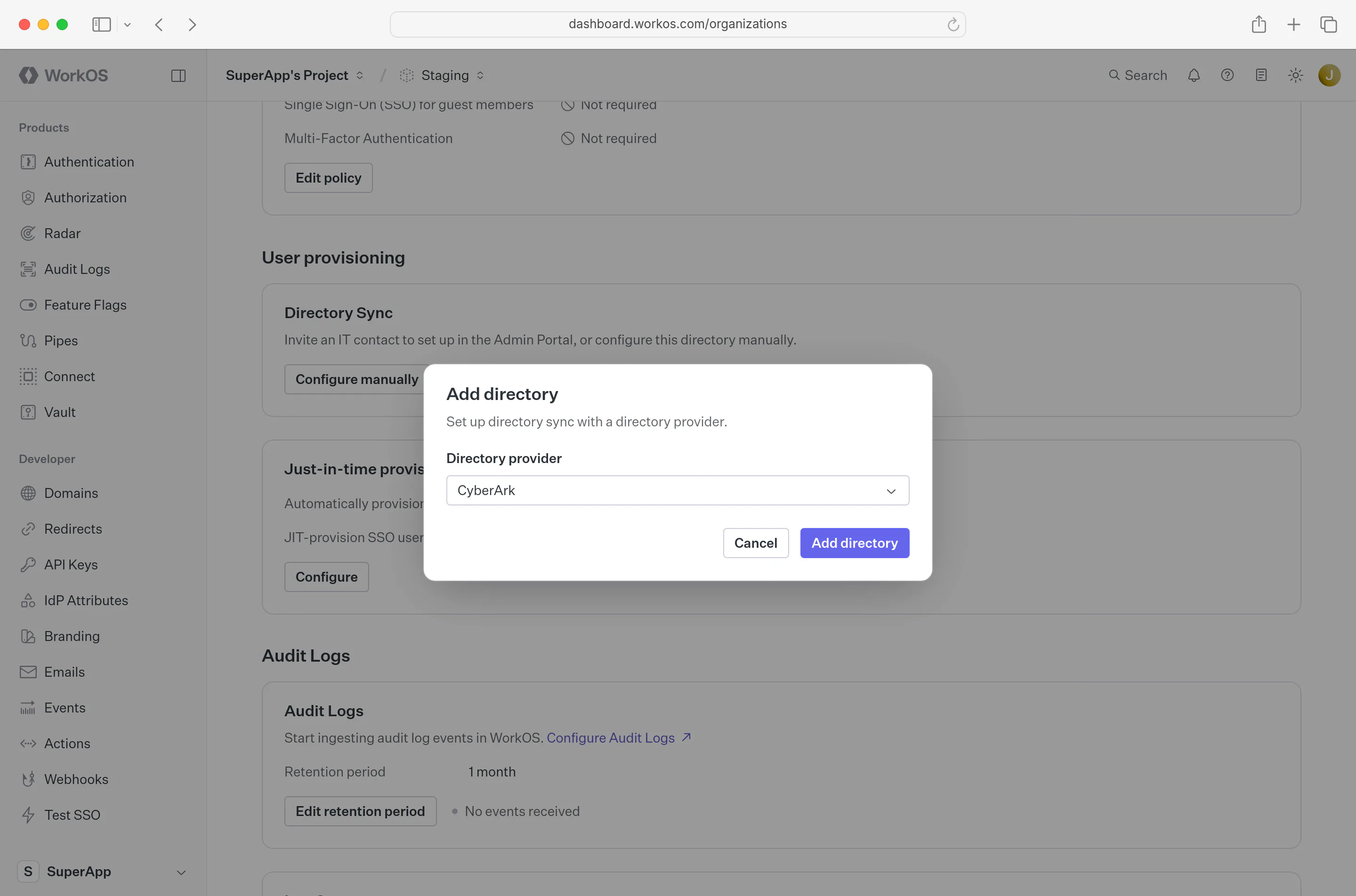This screenshot has height=896, width=1356.
Task: Toggle light theme sun icon
Action: click(x=1295, y=75)
